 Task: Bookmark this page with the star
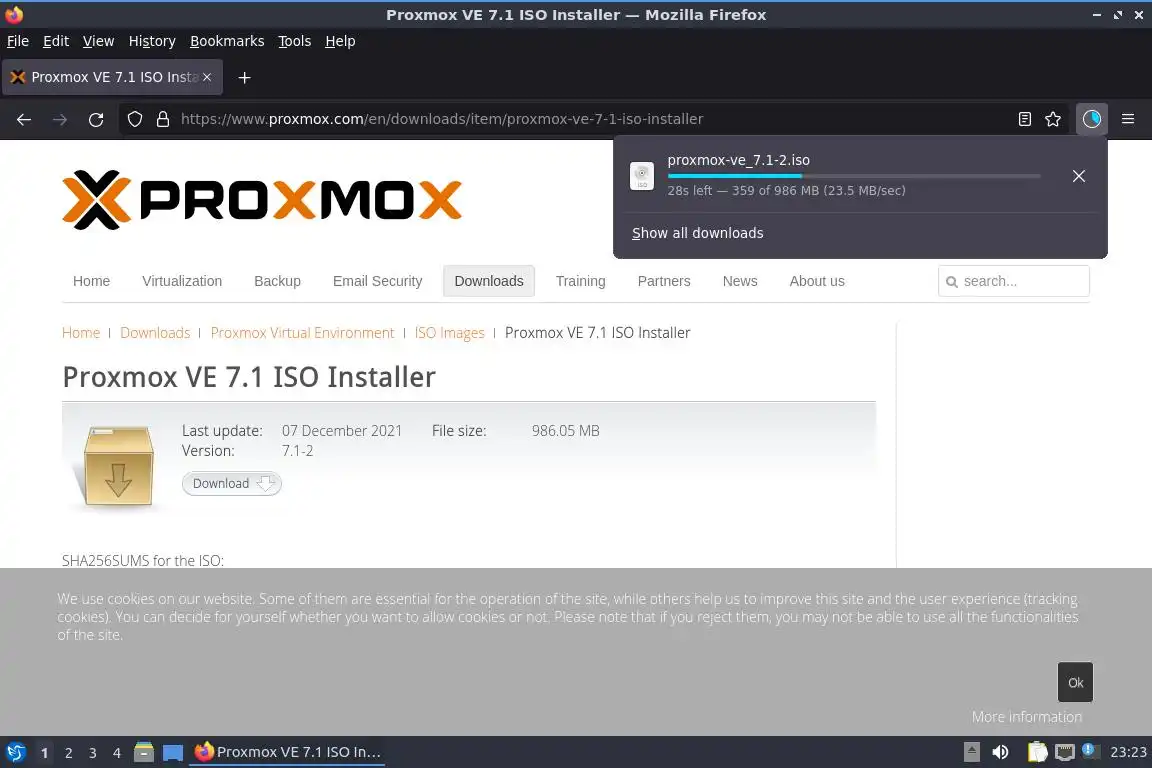click(1053, 119)
